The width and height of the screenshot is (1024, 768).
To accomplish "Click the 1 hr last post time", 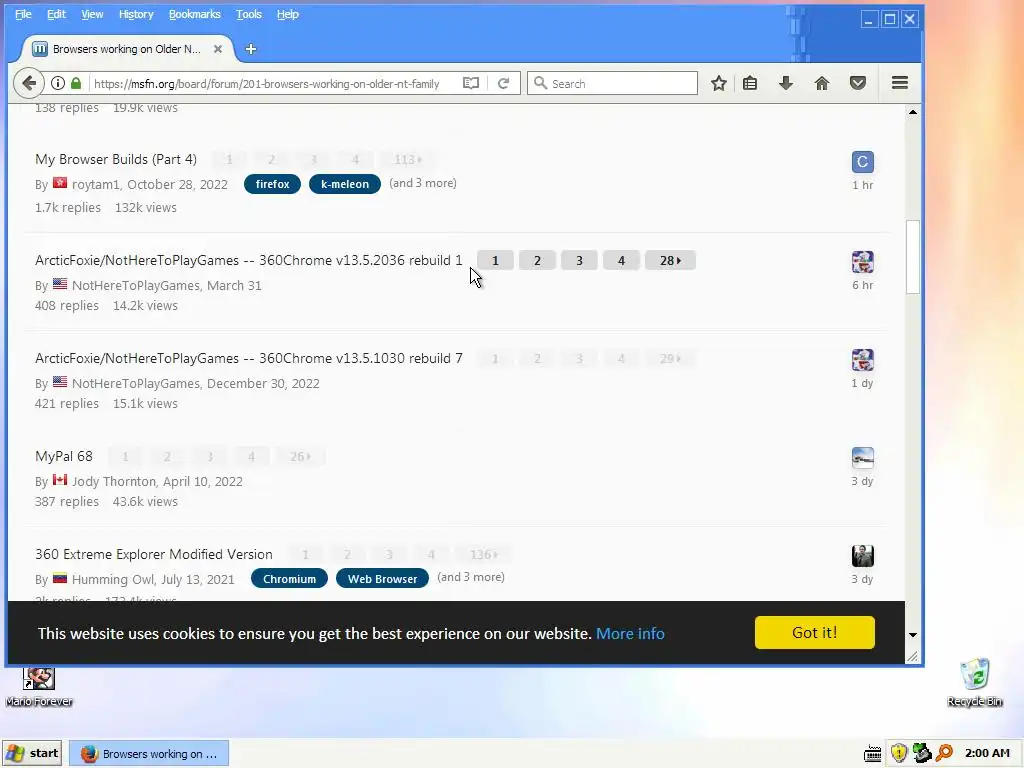I will pos(862,185).
